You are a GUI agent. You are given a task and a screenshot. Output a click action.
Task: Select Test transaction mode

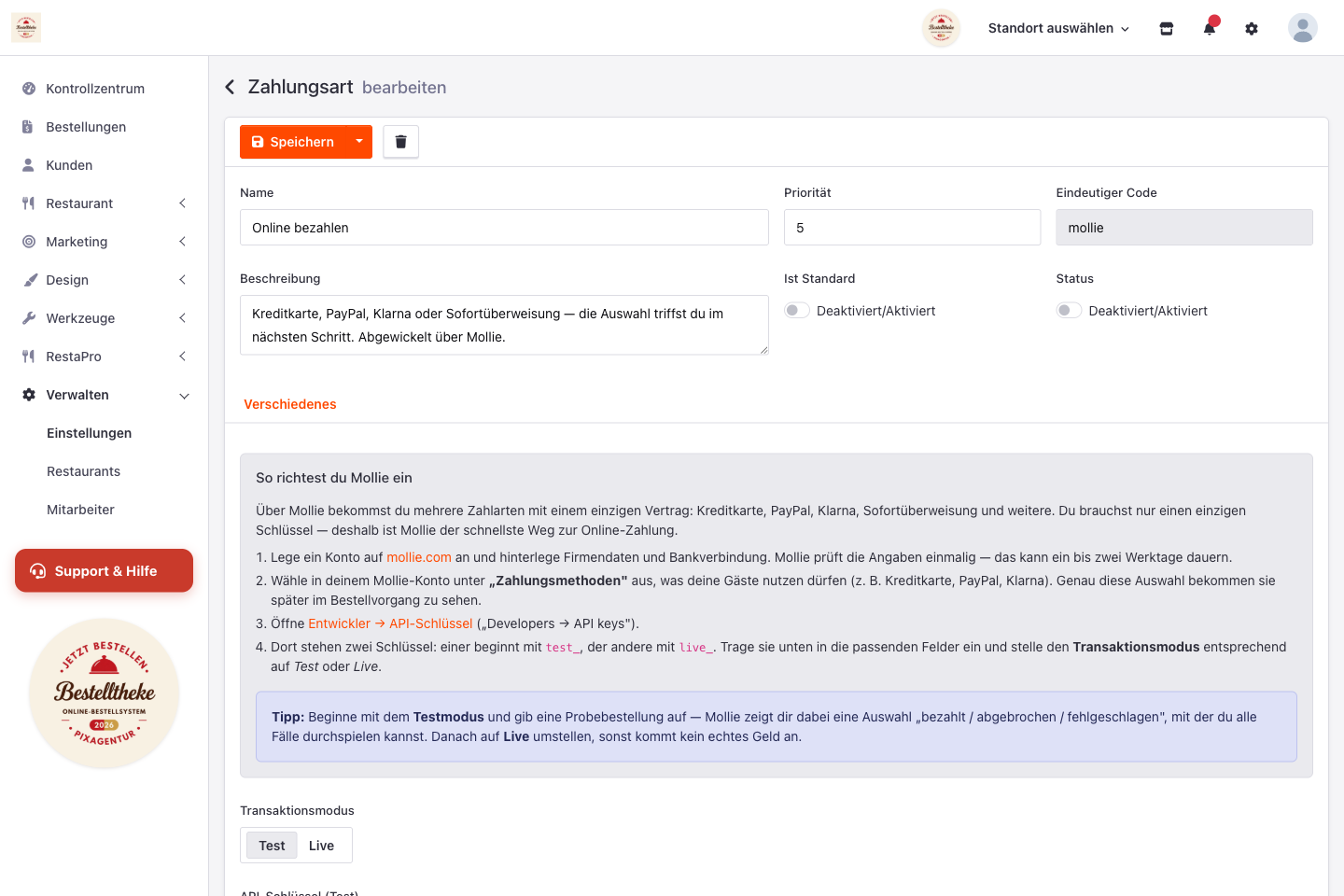tap(272, 846)
